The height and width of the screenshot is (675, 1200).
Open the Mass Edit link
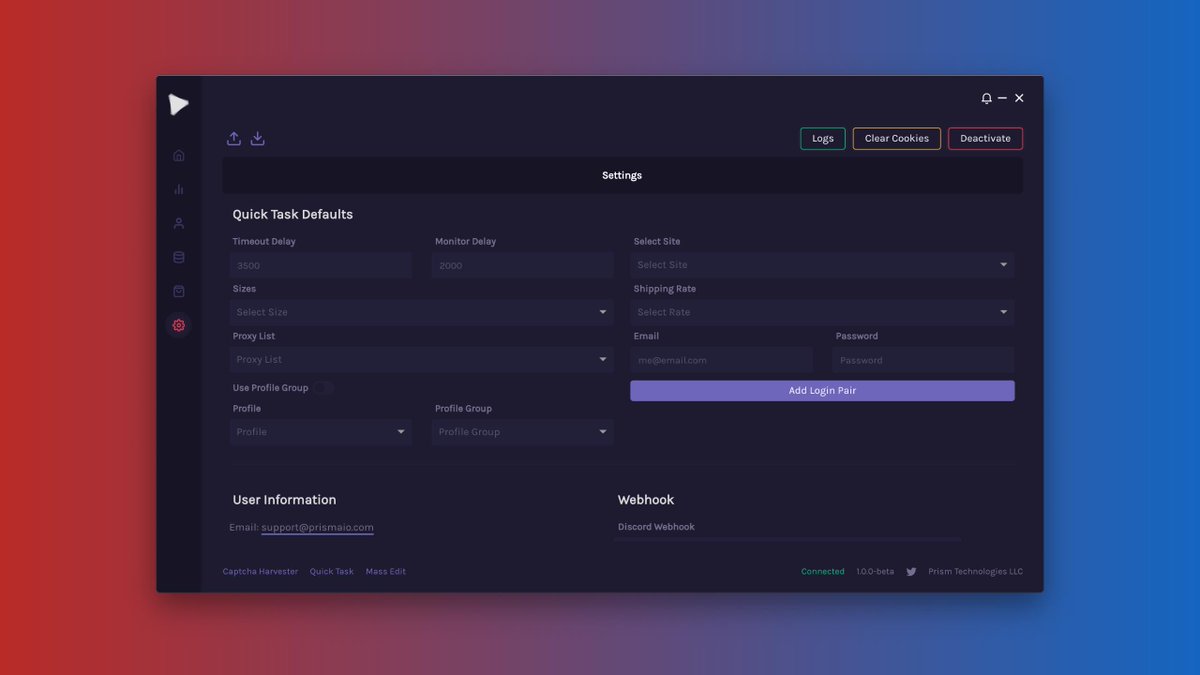(386, 572)
